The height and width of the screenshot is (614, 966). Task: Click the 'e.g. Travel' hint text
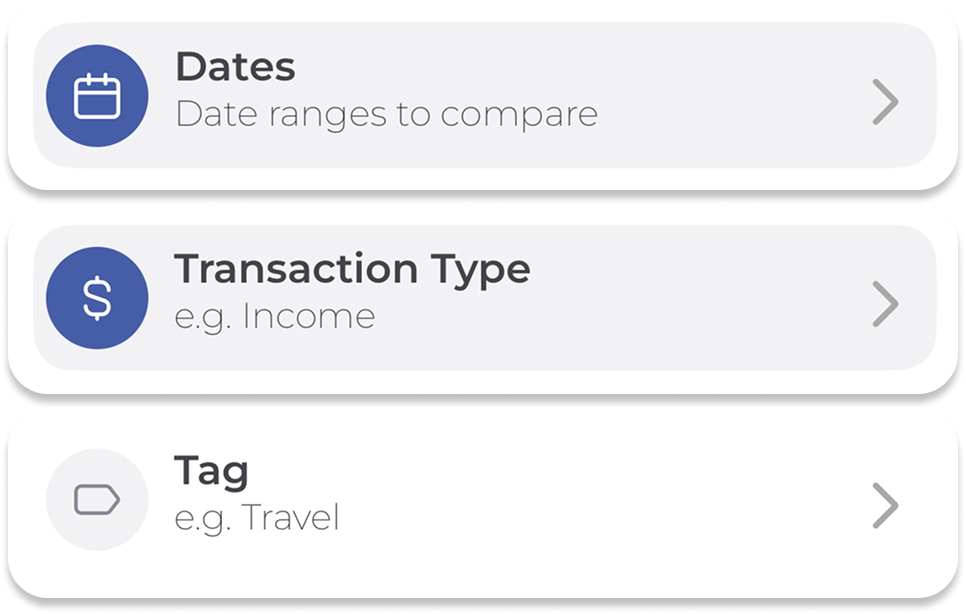tap(257, 519)
